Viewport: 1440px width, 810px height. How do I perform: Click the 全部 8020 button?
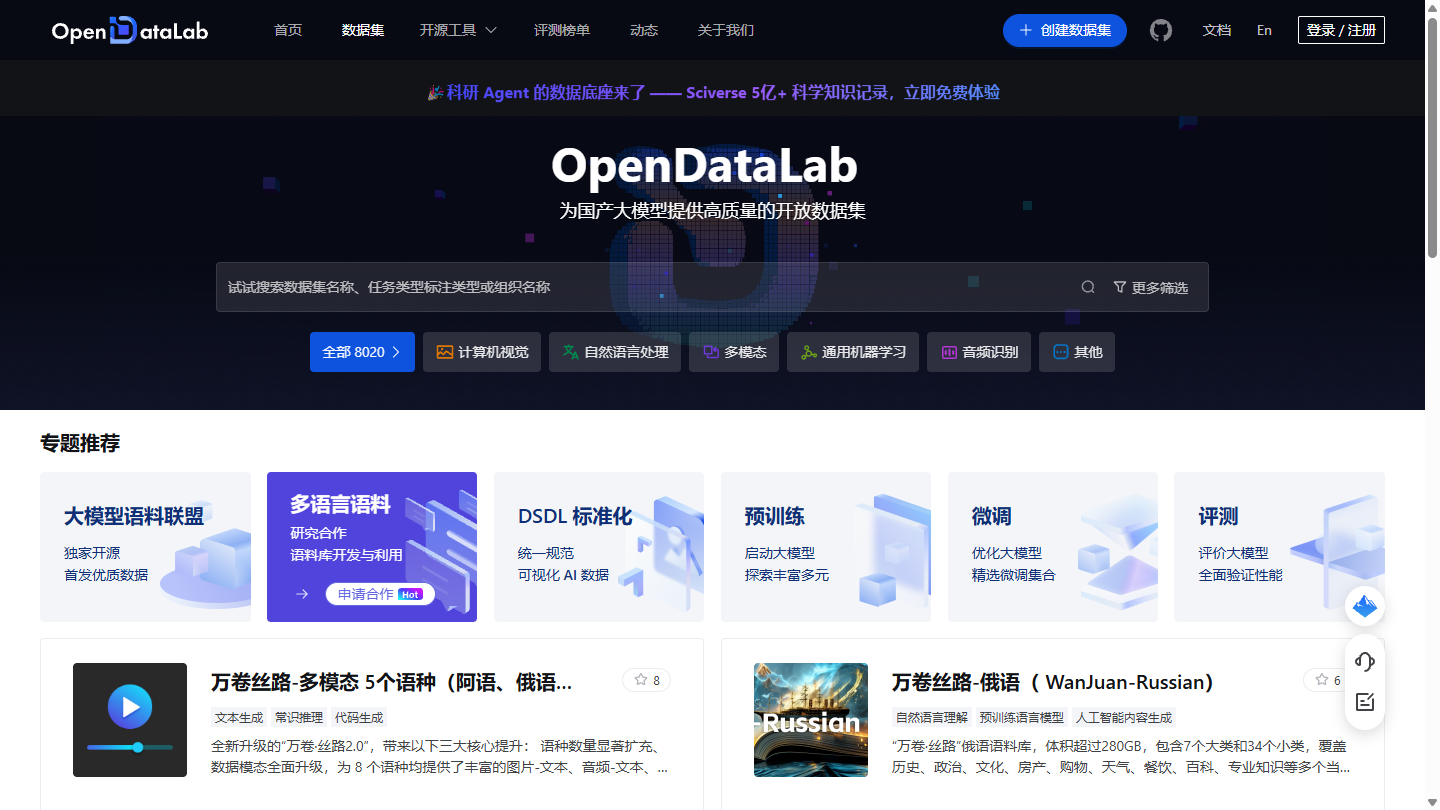(x=362, y=352)
